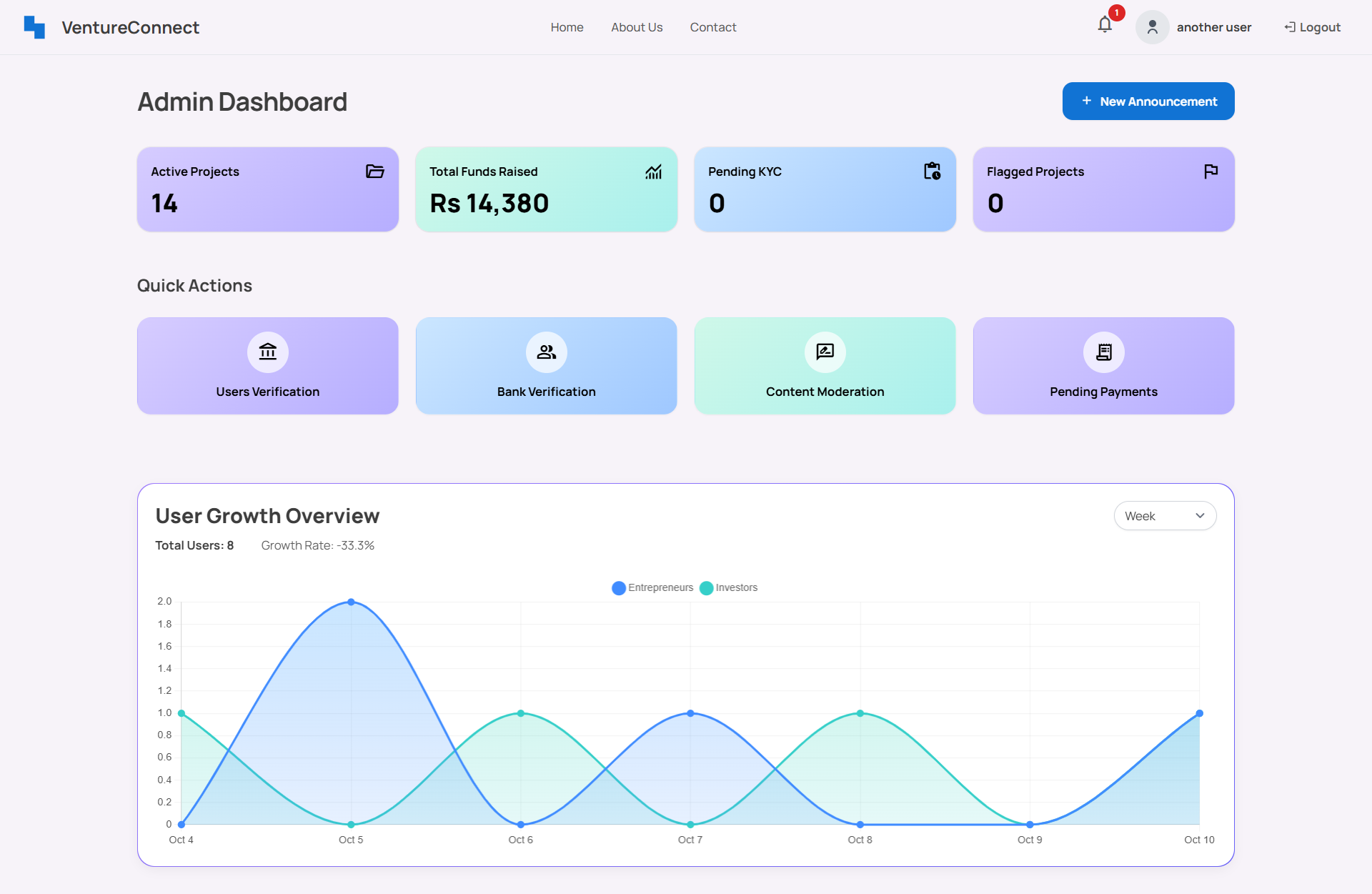Image resolution: width=1372 pixels, height=894 pixels.
Task: Click the Flagged Projects flag icon
Action: [1211, 172]
